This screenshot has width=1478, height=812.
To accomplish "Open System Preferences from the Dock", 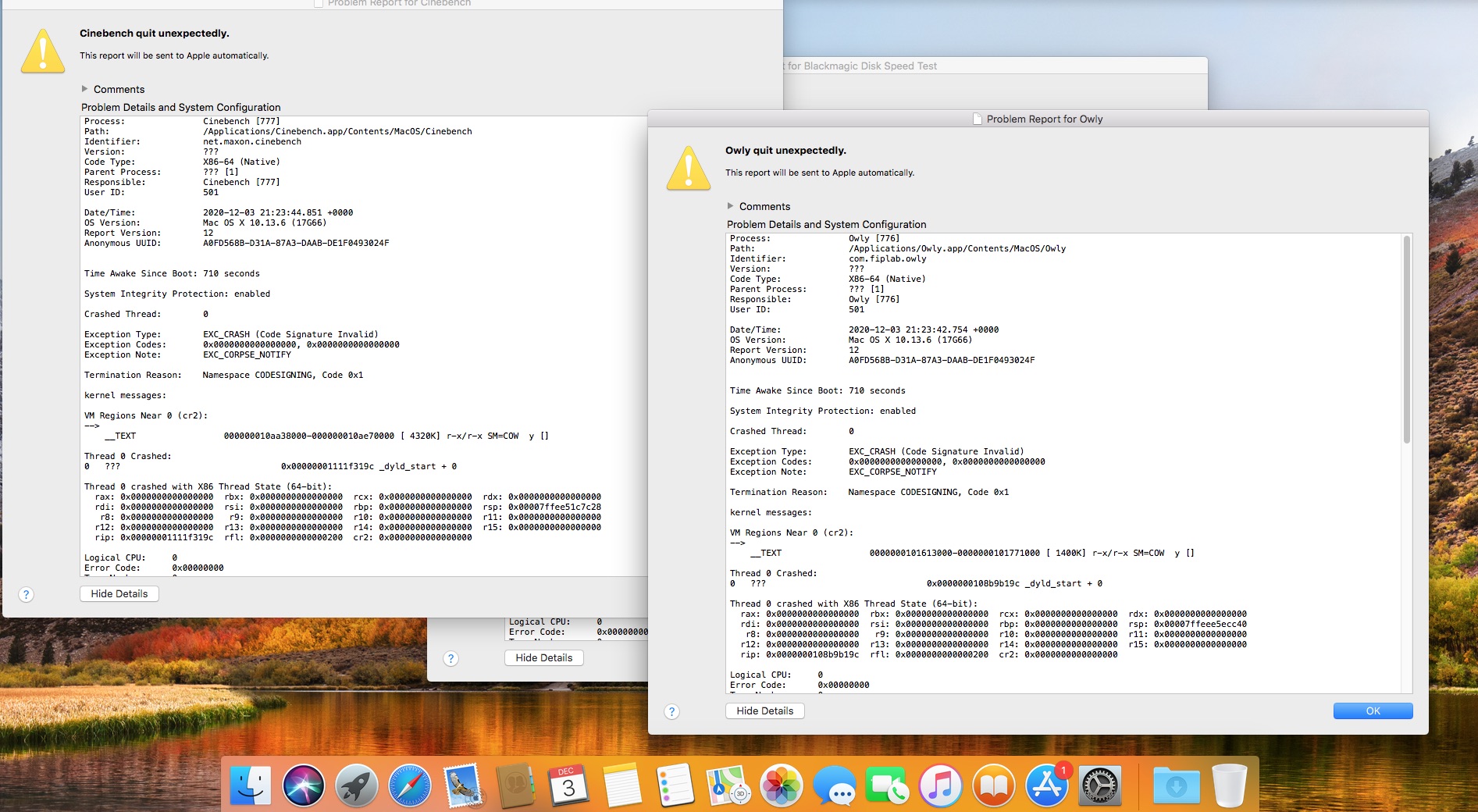I will 1099,785.
